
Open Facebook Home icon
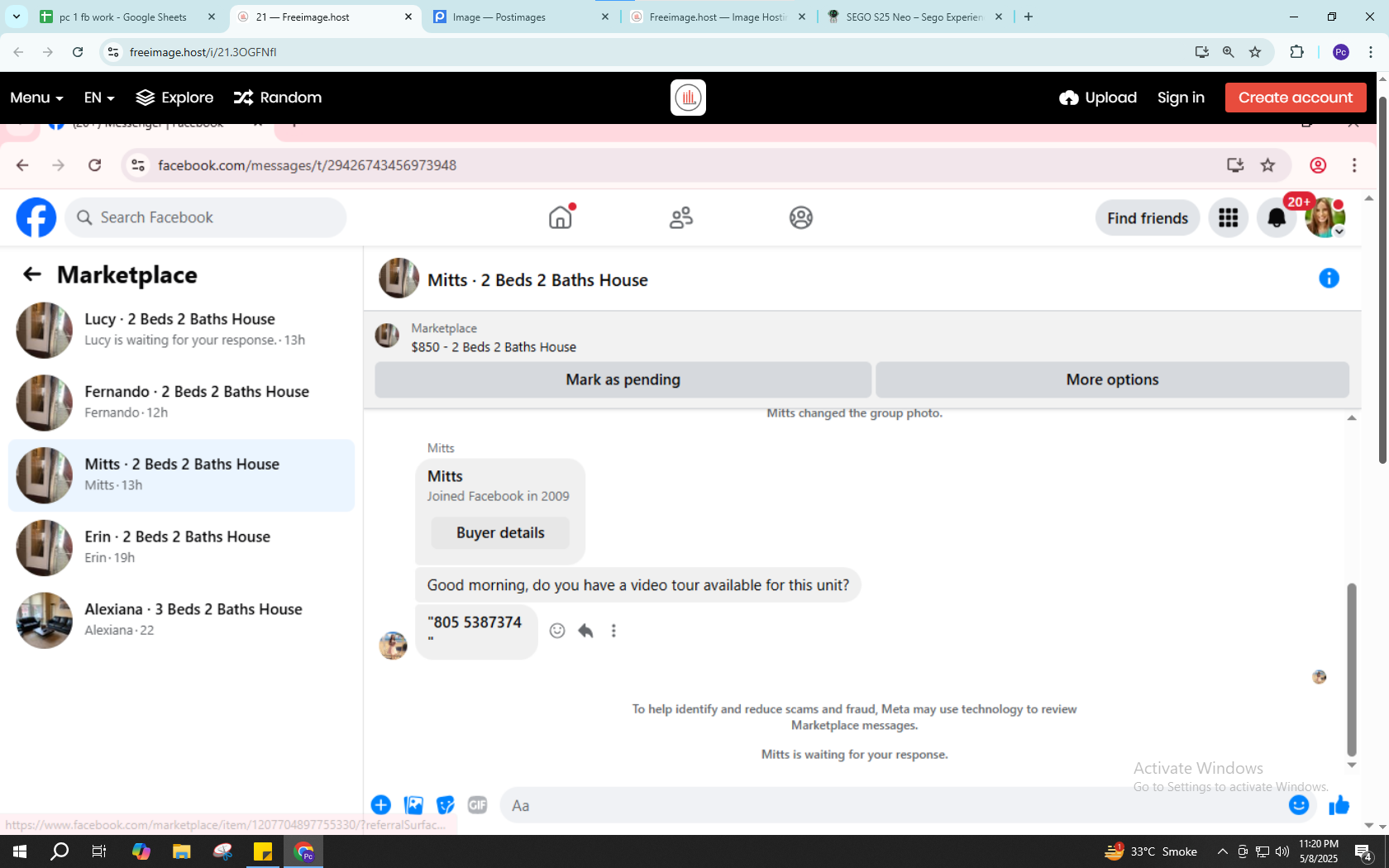(x=561, y=217)
